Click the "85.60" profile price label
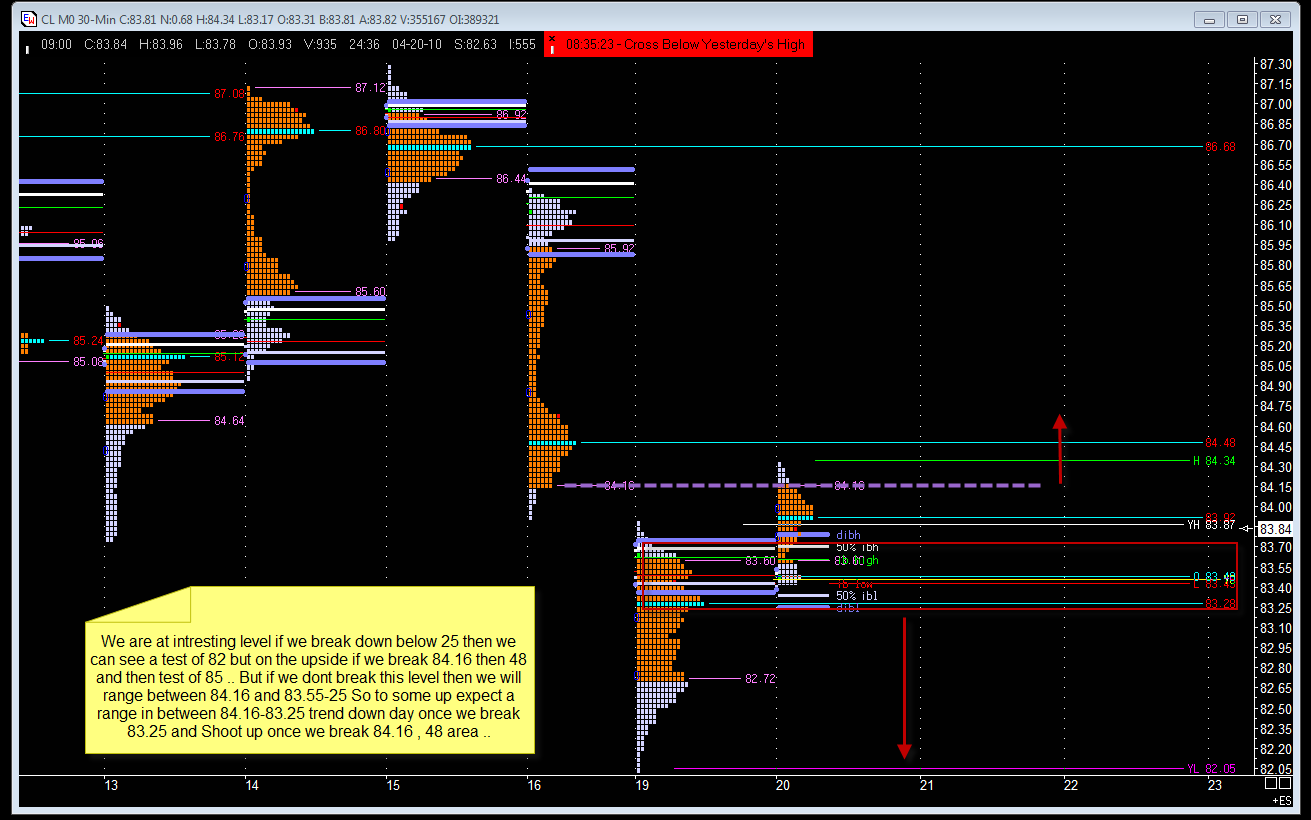The image size is (1311, 820). click(x=370, y=292)
